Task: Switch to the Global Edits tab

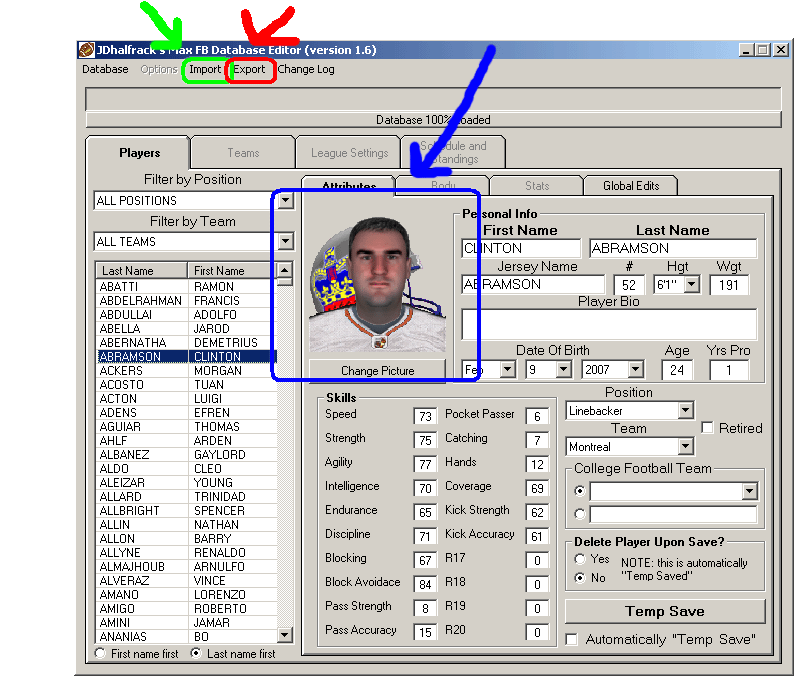Action: pos(631,186)
